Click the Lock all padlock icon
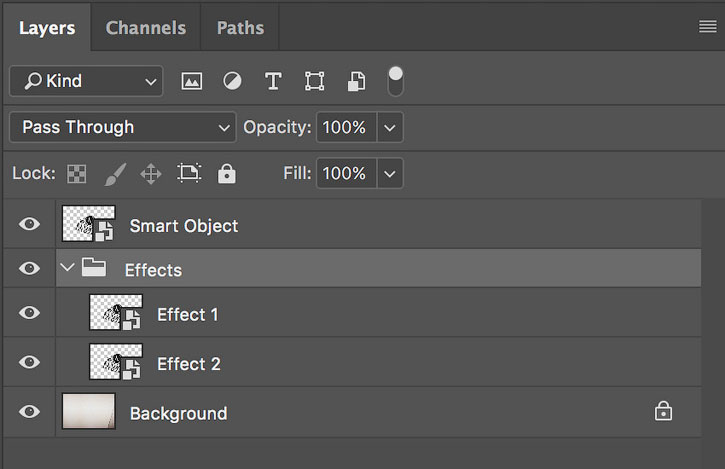Screen dimensions: 725x469 click(x=227, y=174)
